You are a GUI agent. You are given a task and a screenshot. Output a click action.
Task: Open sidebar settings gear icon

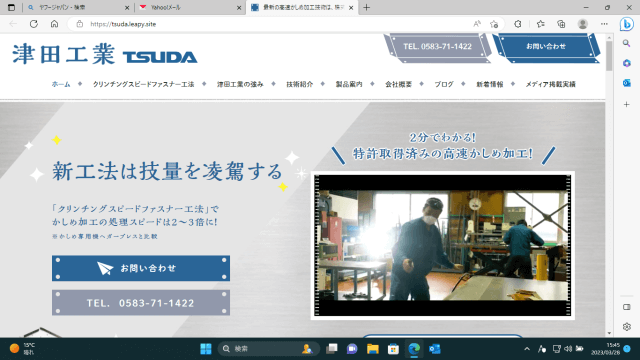pos(627,327)
